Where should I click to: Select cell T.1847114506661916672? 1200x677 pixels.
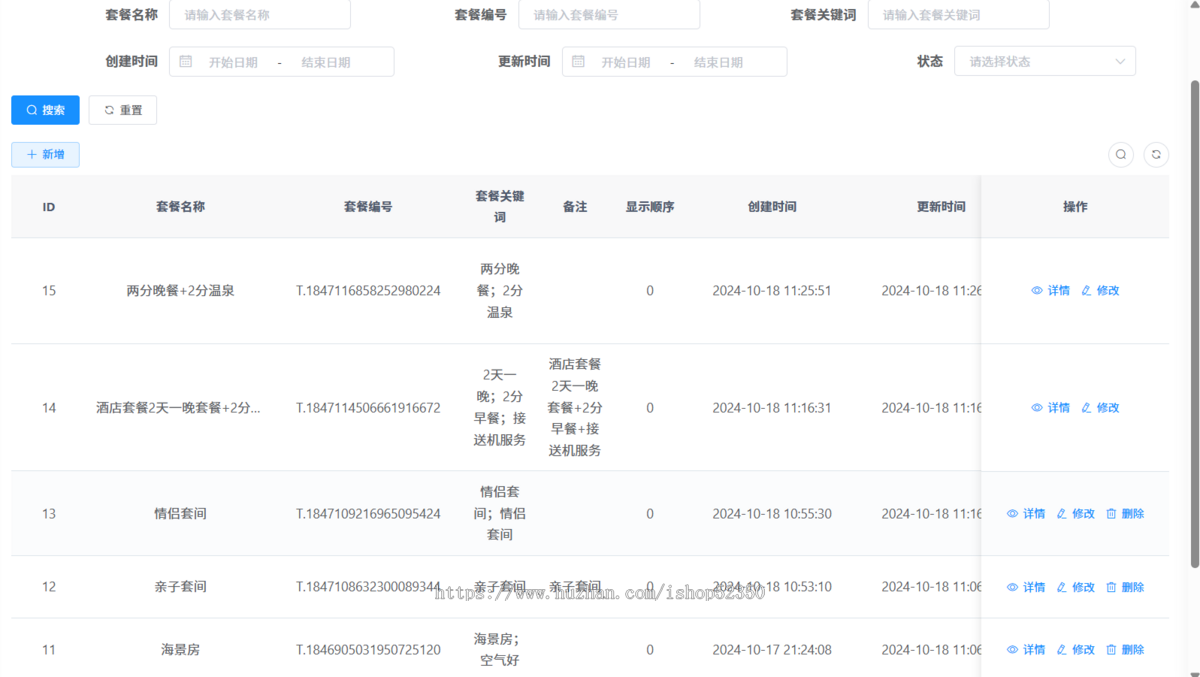click(x=368, y=408)
